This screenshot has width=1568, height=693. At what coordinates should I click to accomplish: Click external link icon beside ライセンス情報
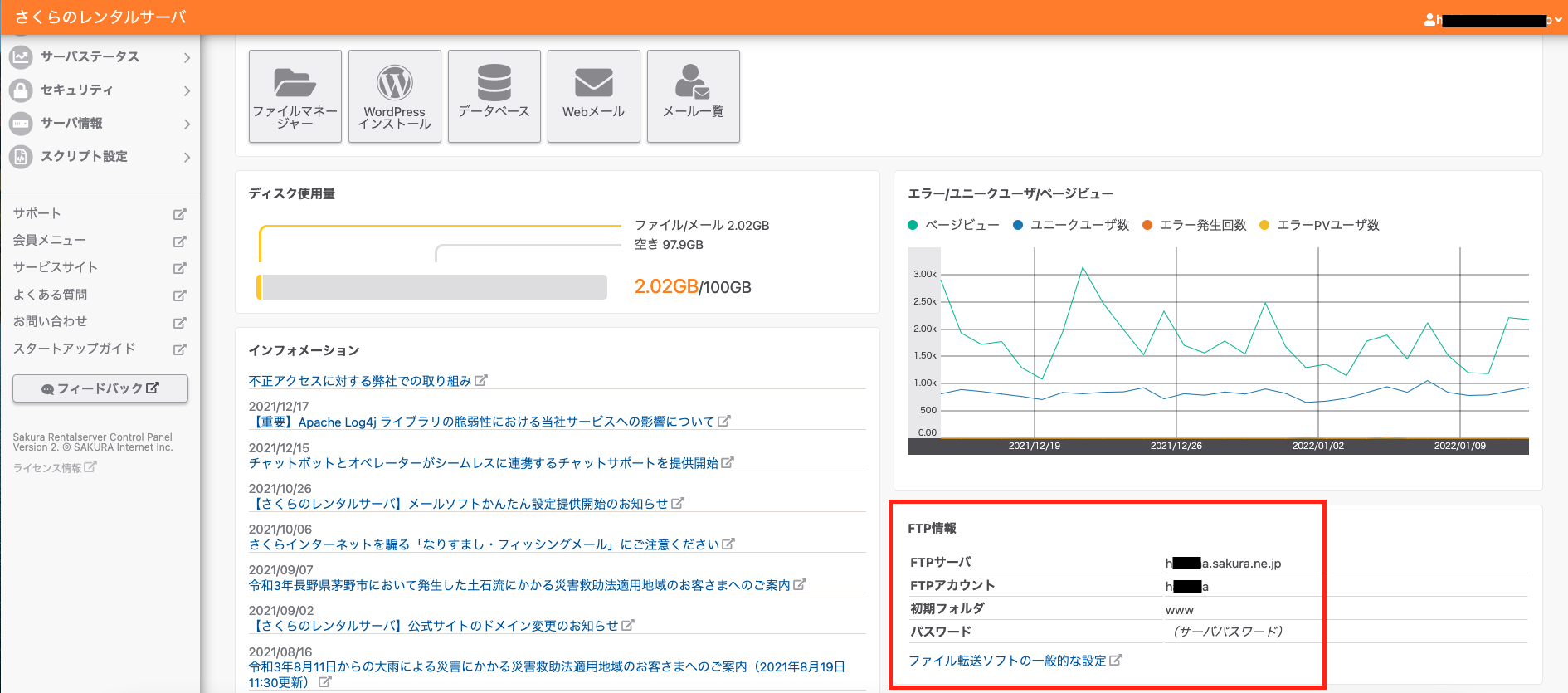[x=90, y=467]
